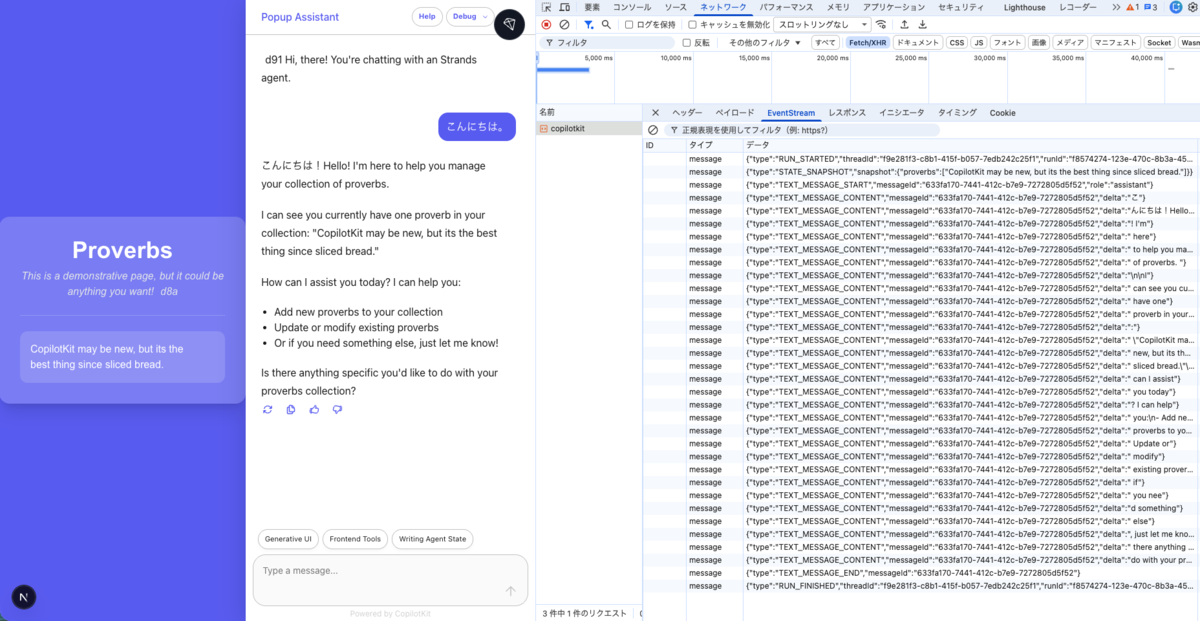
Task: Open the スロットリングなし throttling dropdown
Action: [x=823, y=24]
